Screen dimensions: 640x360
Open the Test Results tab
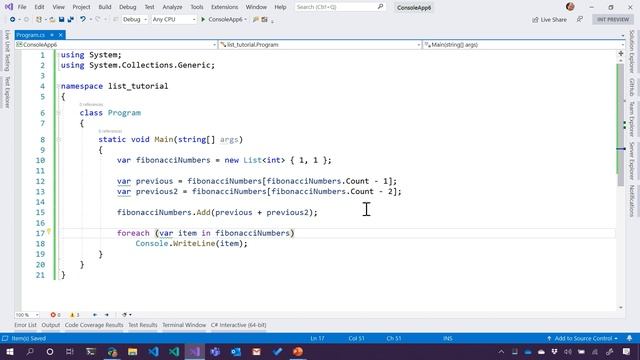(142, 325)
